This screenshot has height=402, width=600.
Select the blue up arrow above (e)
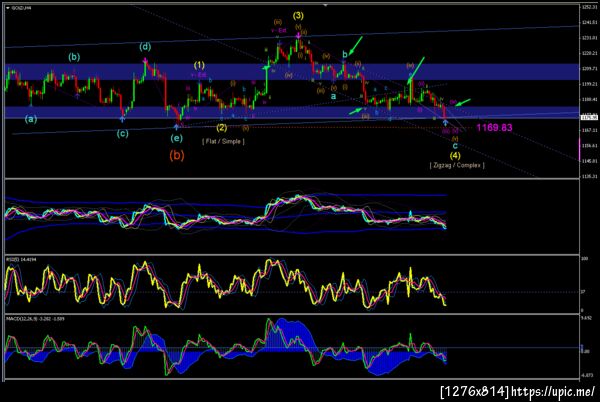coord(176,126)
